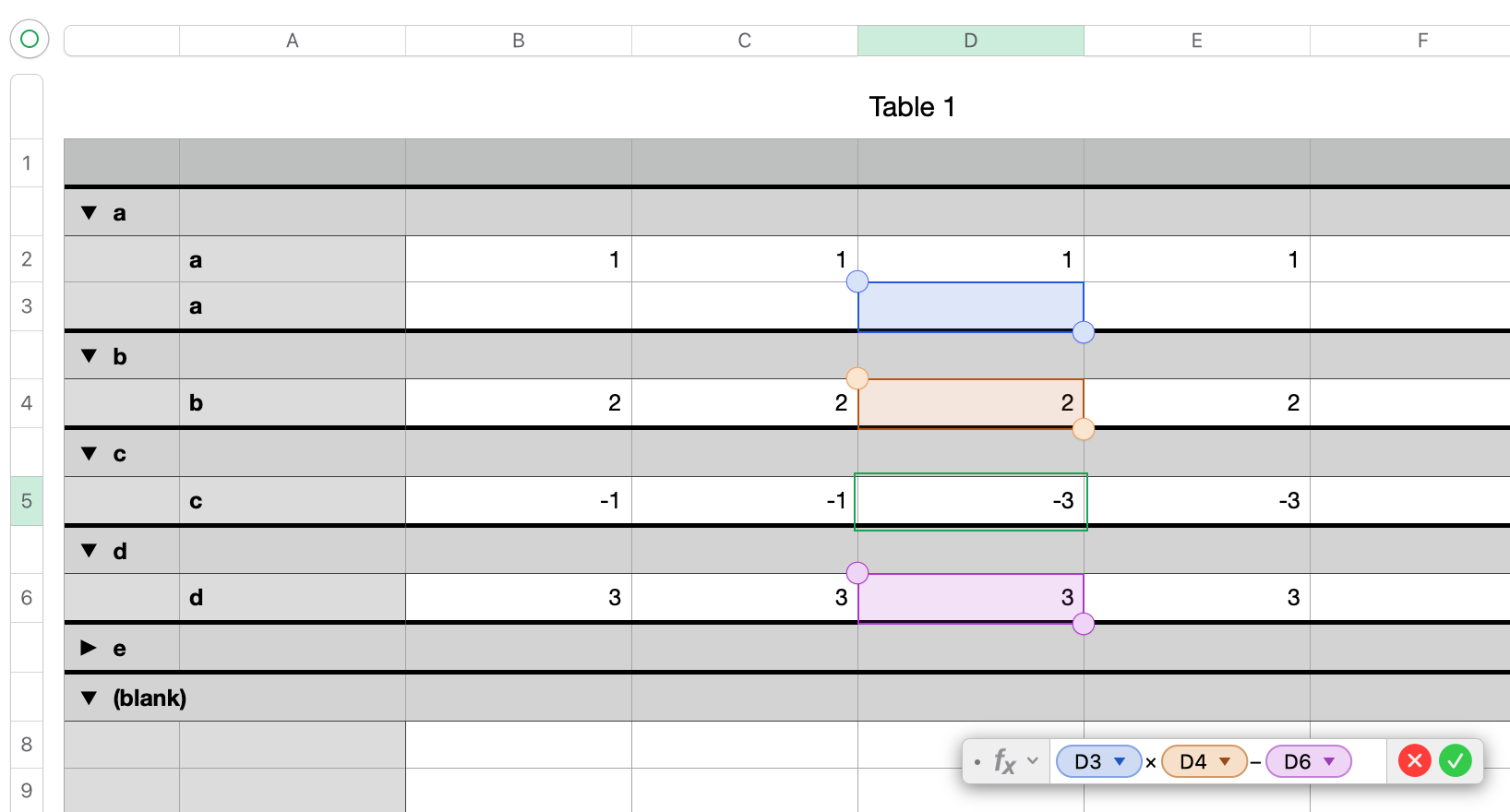Viewport: 1510px width, 812px height.
Task: Click the Table 1 title
Action: tap(911, 107)
